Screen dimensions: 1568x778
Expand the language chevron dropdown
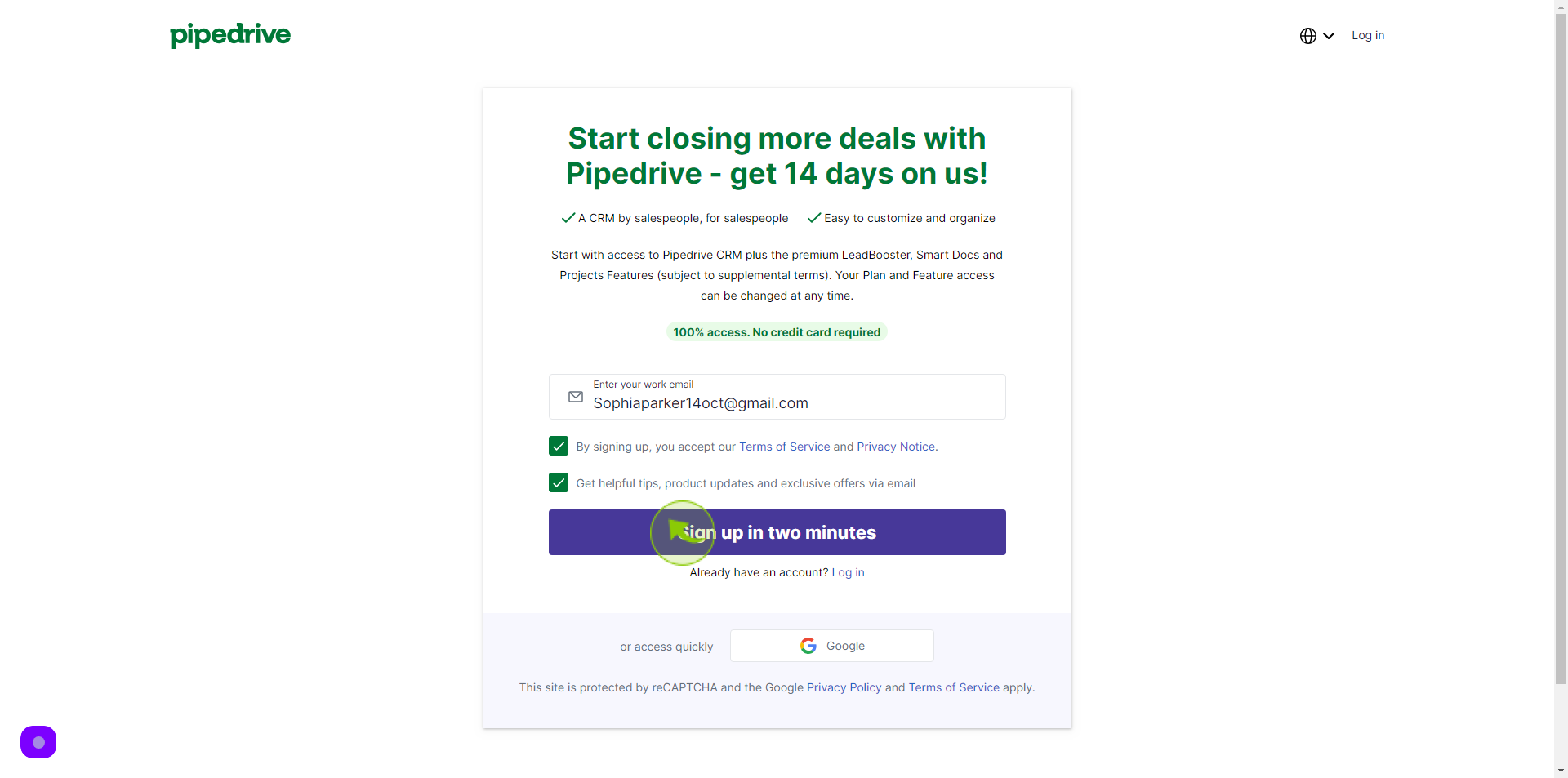tap(1329, 36)
